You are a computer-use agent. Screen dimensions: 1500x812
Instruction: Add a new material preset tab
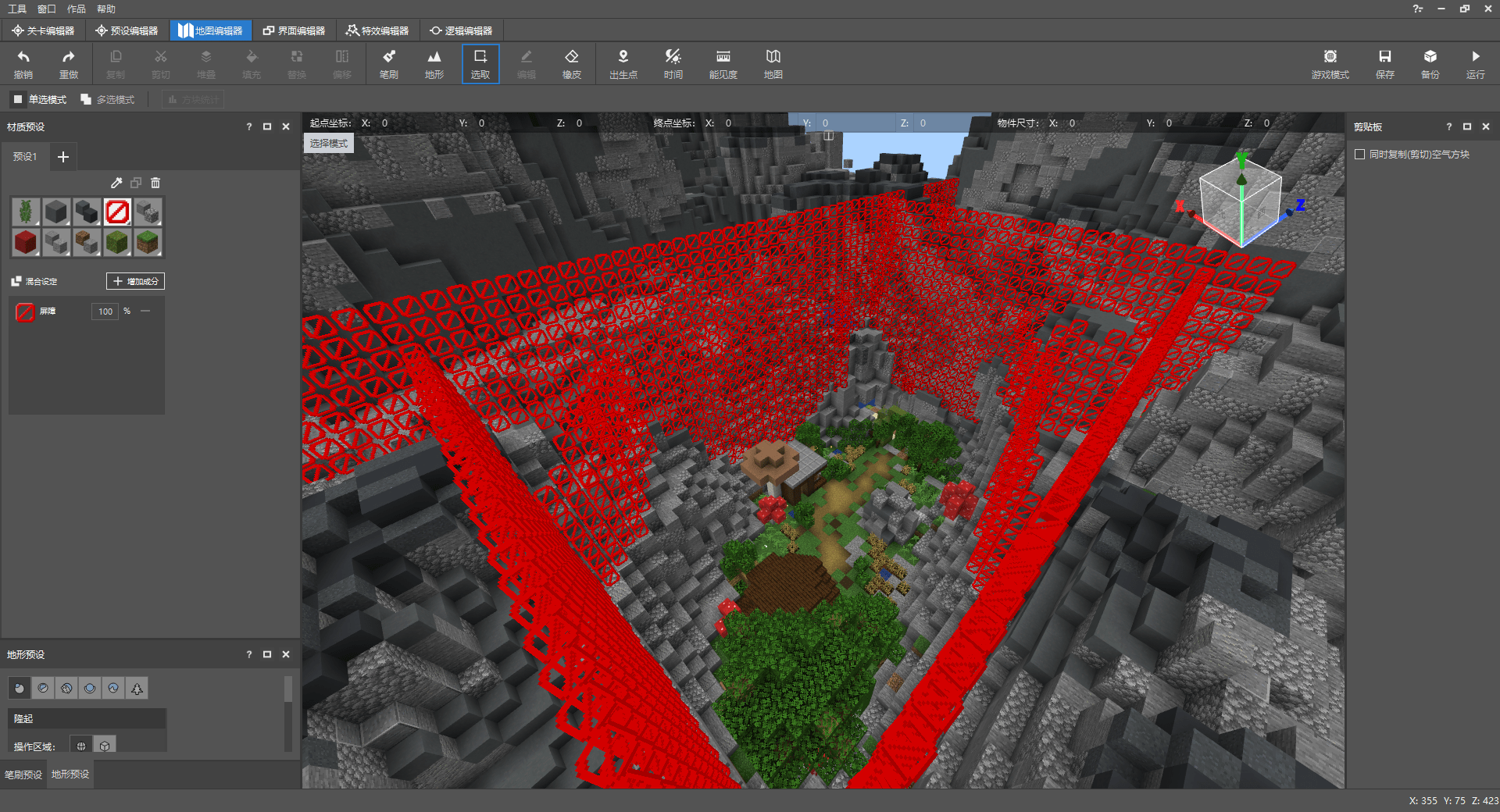click(63, 157)
